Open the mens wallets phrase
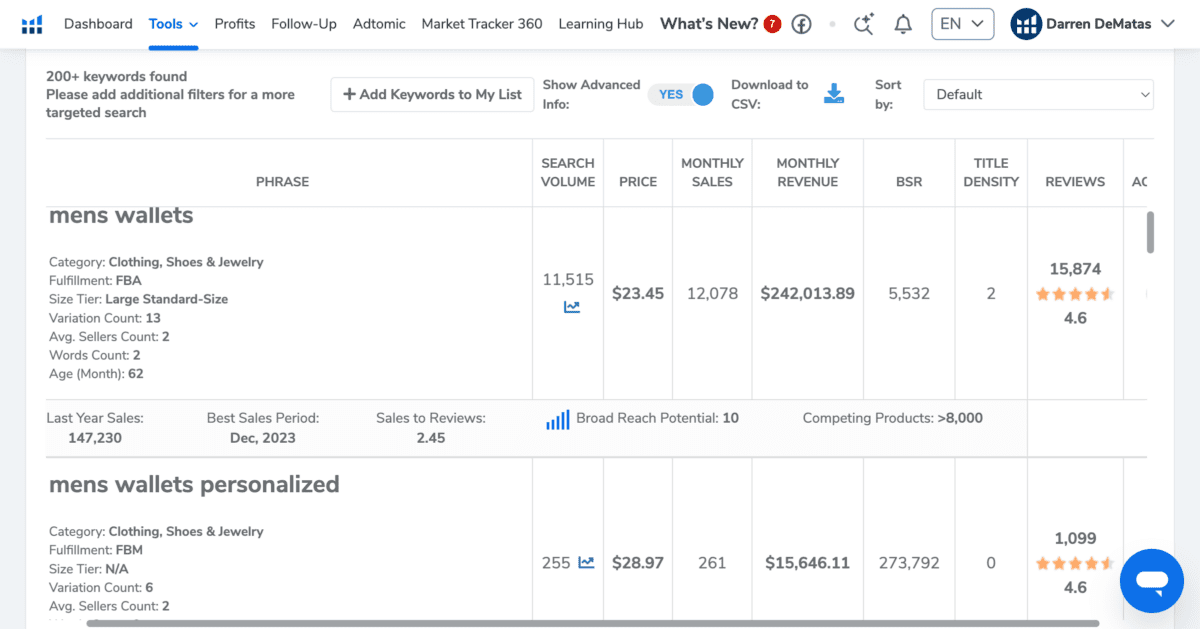This screenshot has height=629, width=1200. [121, 216]
